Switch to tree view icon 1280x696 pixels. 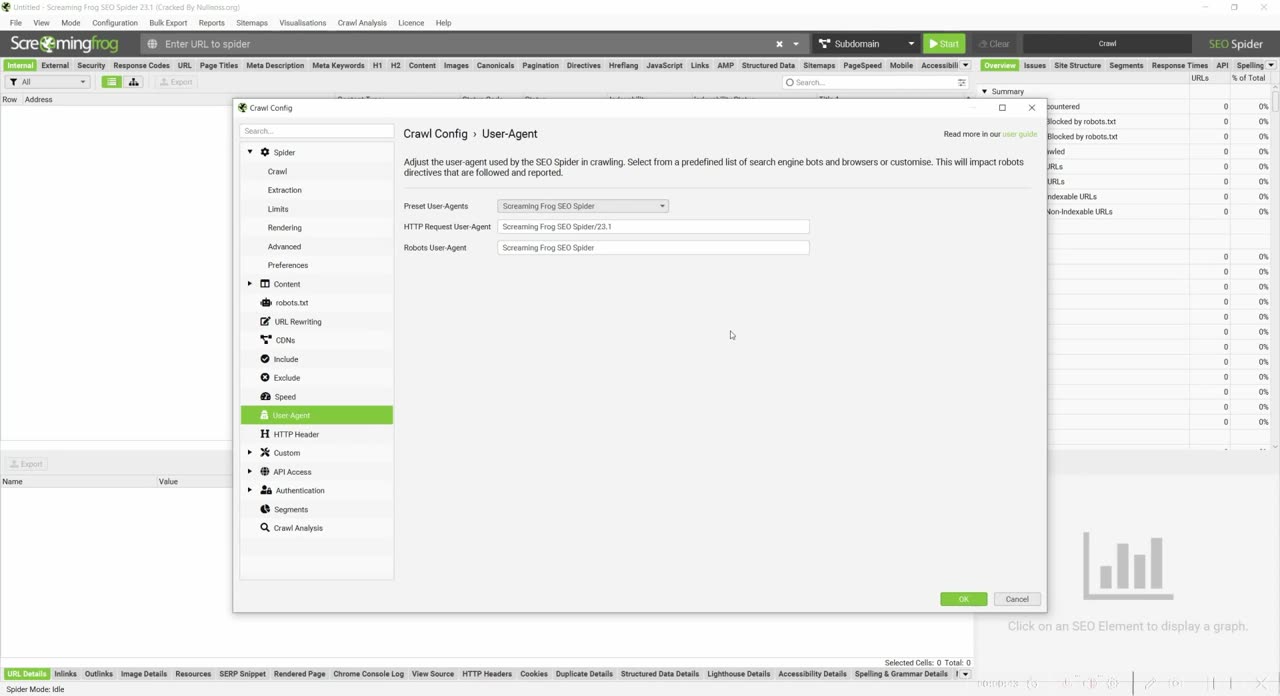point(133,82)
